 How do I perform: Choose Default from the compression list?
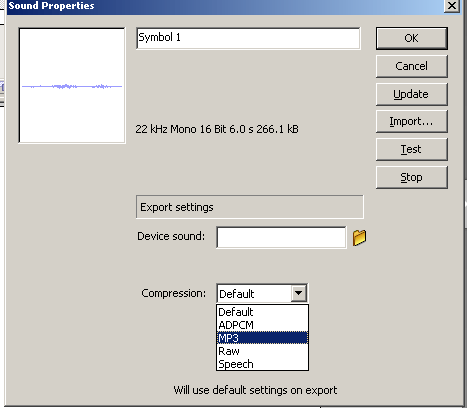point(262,312)
